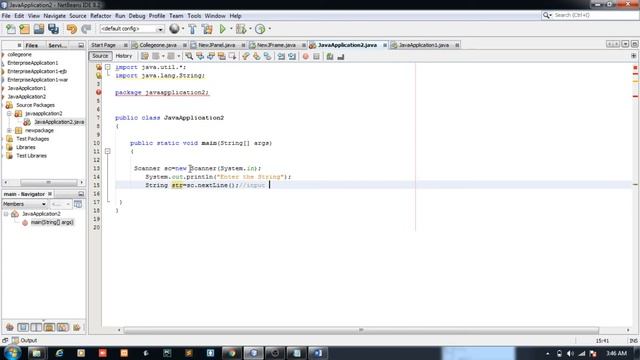Screen dimensions: 640x360
Task: Toggle the History view button
Action: point(124,56)
